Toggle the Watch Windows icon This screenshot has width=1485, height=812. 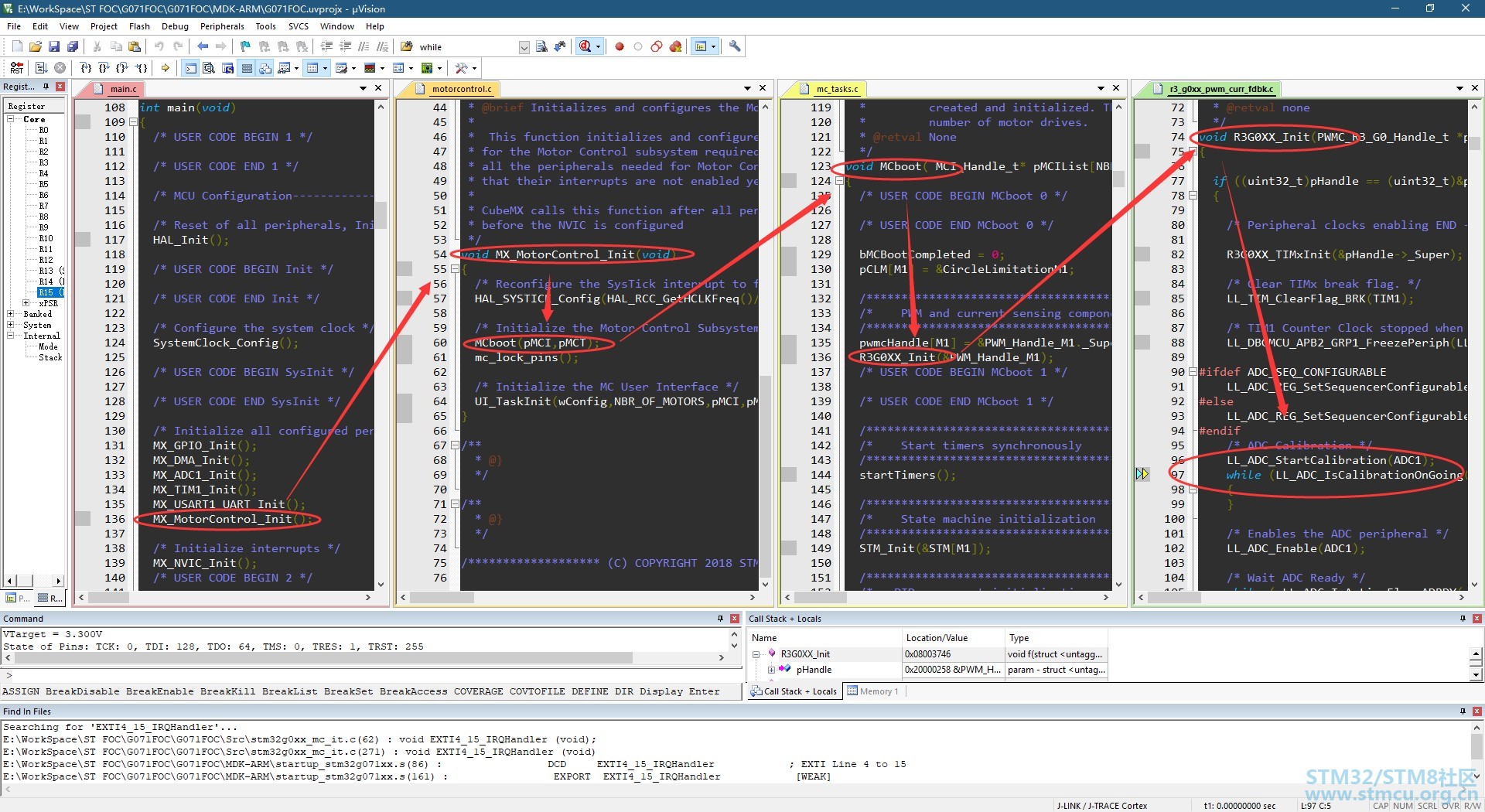click(285, 68)
